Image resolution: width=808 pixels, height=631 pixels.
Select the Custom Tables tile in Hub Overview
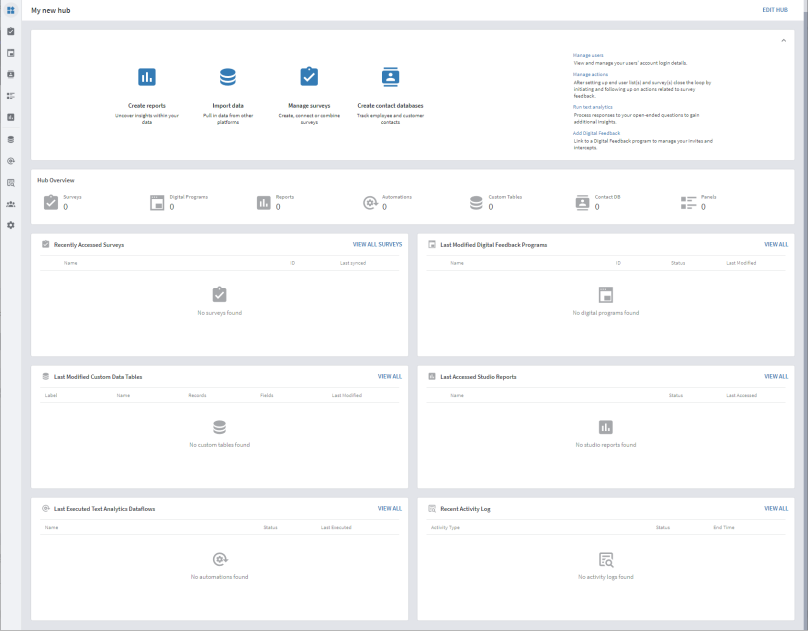tap(496, 202)
